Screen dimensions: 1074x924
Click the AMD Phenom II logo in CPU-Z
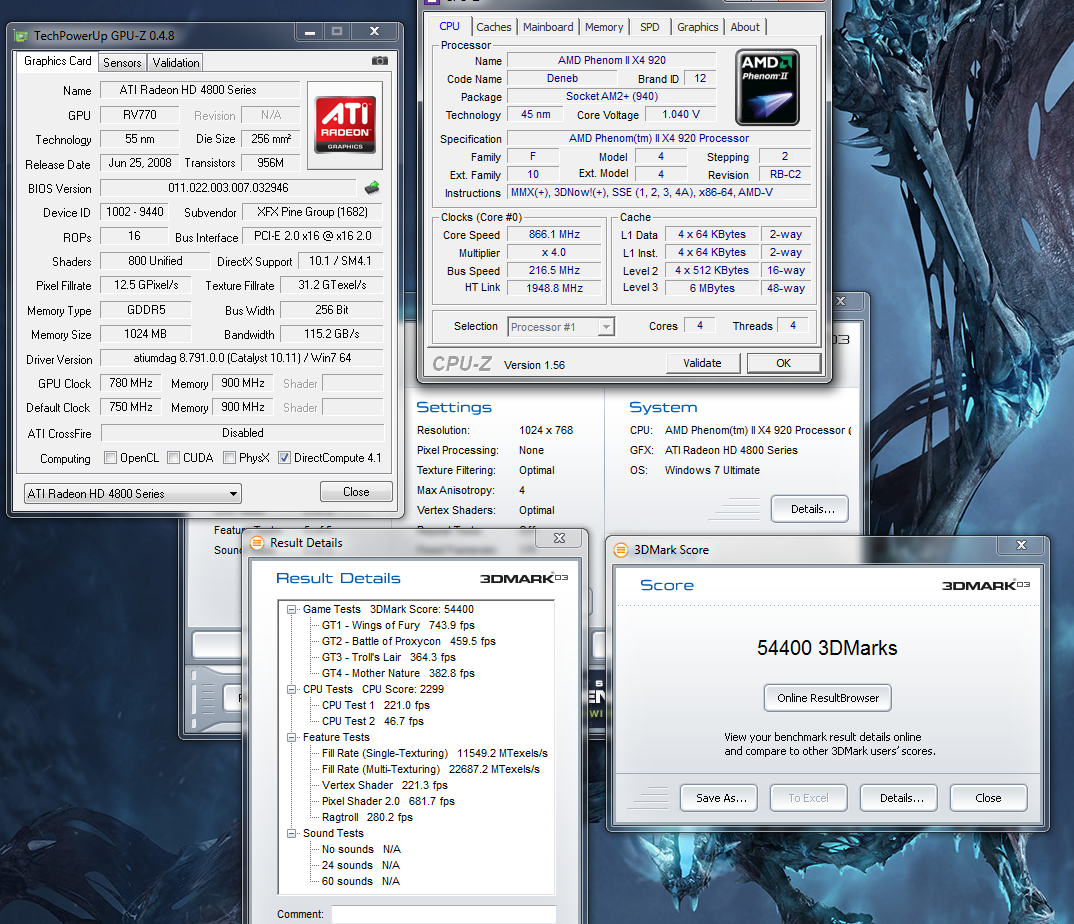pos(767,87)
